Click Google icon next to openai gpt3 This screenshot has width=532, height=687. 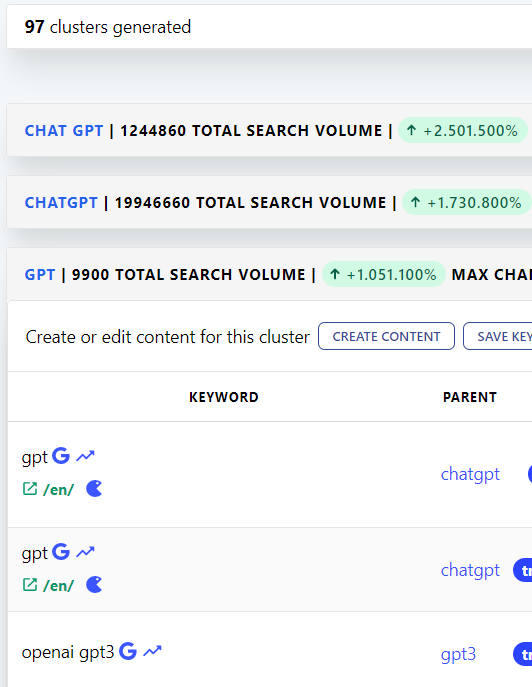point(128,651)
